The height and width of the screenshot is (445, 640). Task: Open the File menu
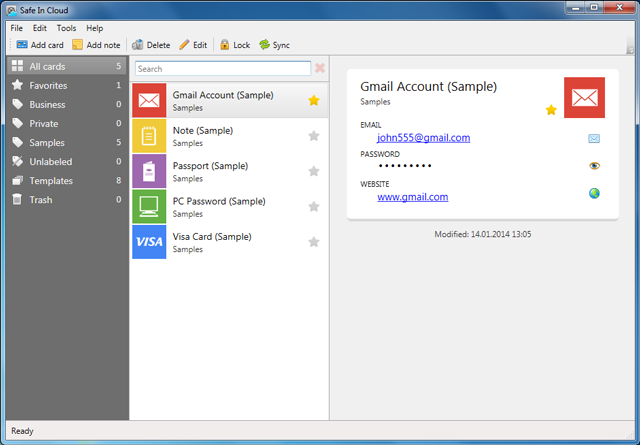17,28
